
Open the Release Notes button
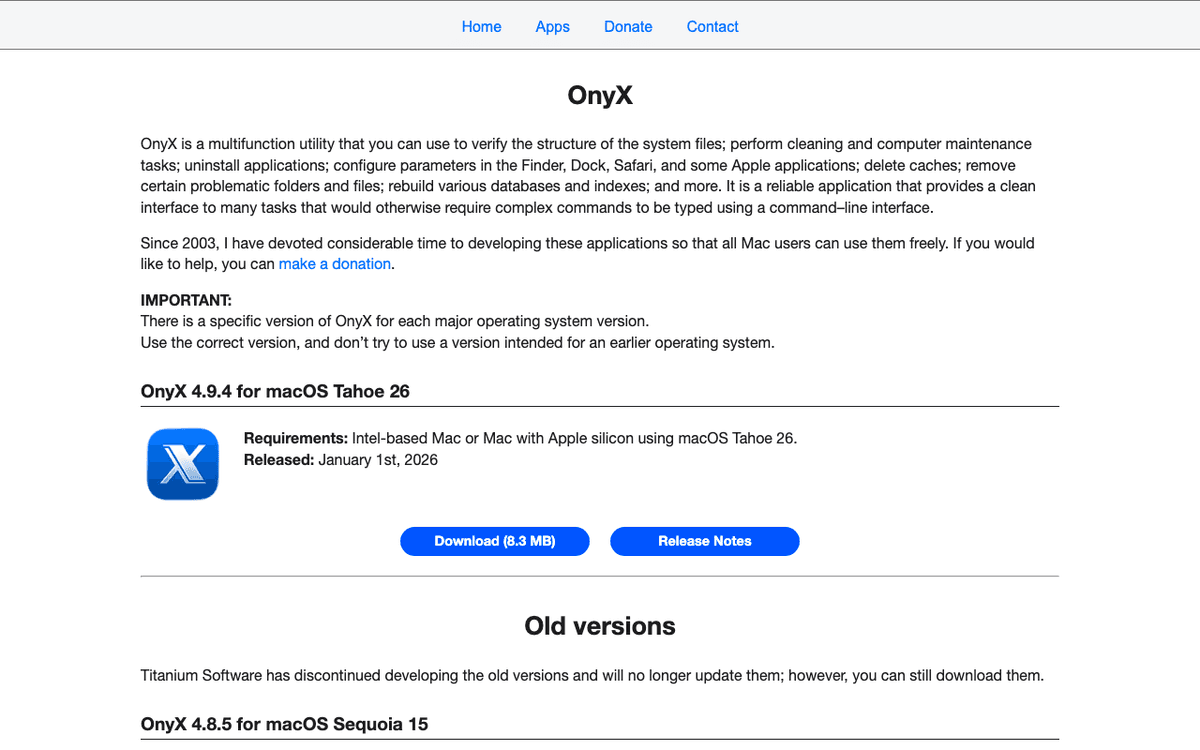tap(705, 541)
